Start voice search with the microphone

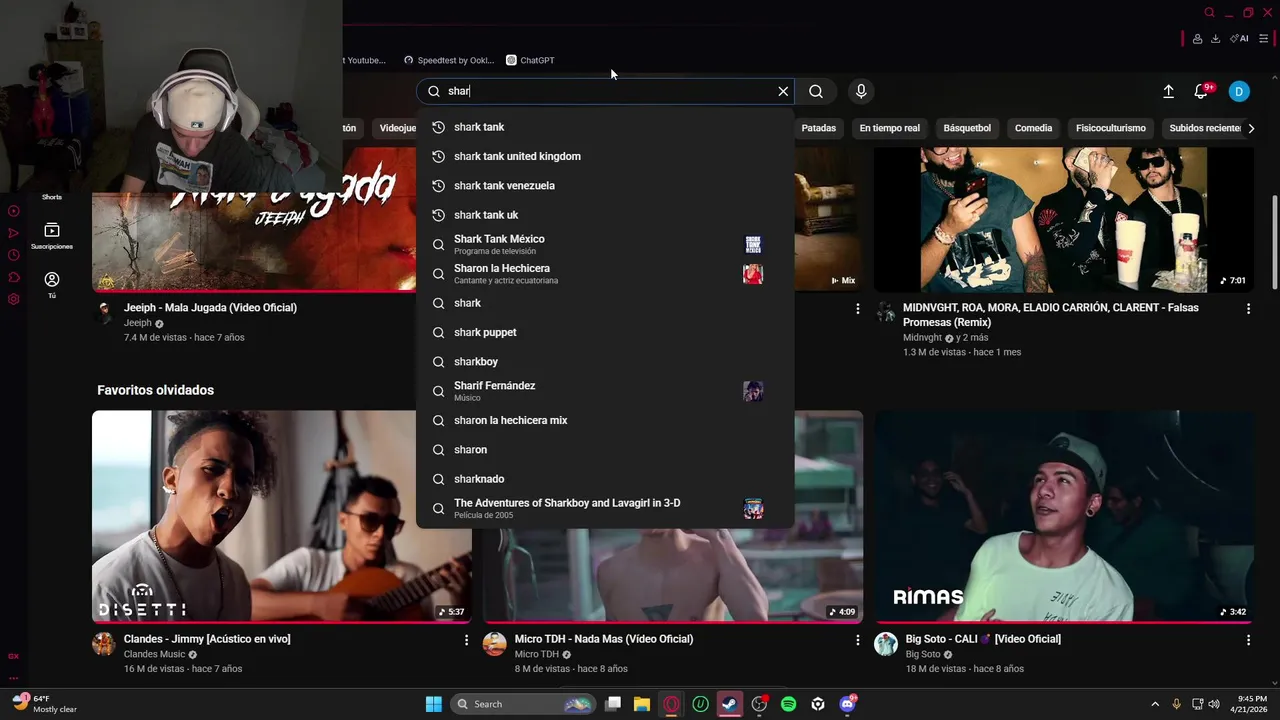pyautogui.click(x=861, y=91)
